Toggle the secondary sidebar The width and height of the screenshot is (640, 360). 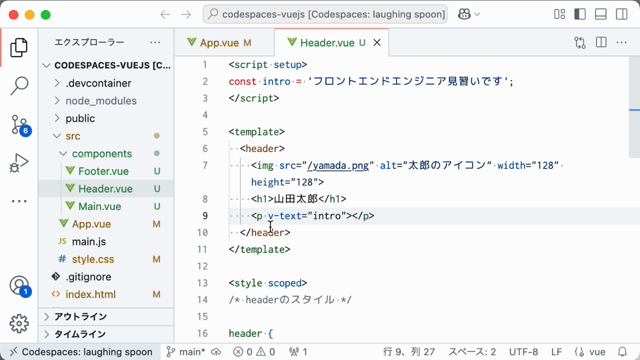[x=622, y=14]
